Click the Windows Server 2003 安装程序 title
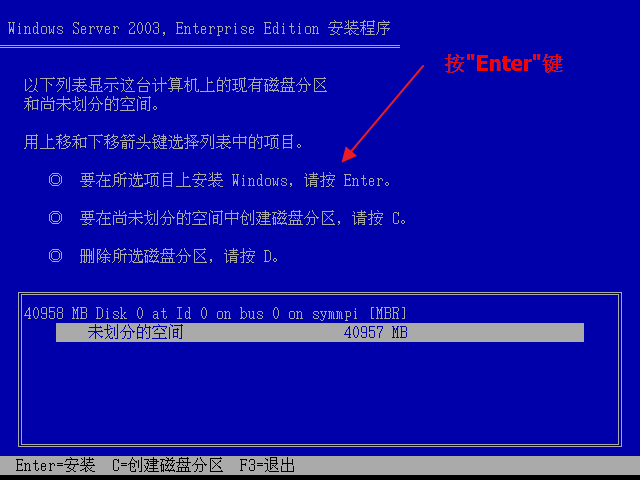 pyautogui.click(x=199, y=29)
